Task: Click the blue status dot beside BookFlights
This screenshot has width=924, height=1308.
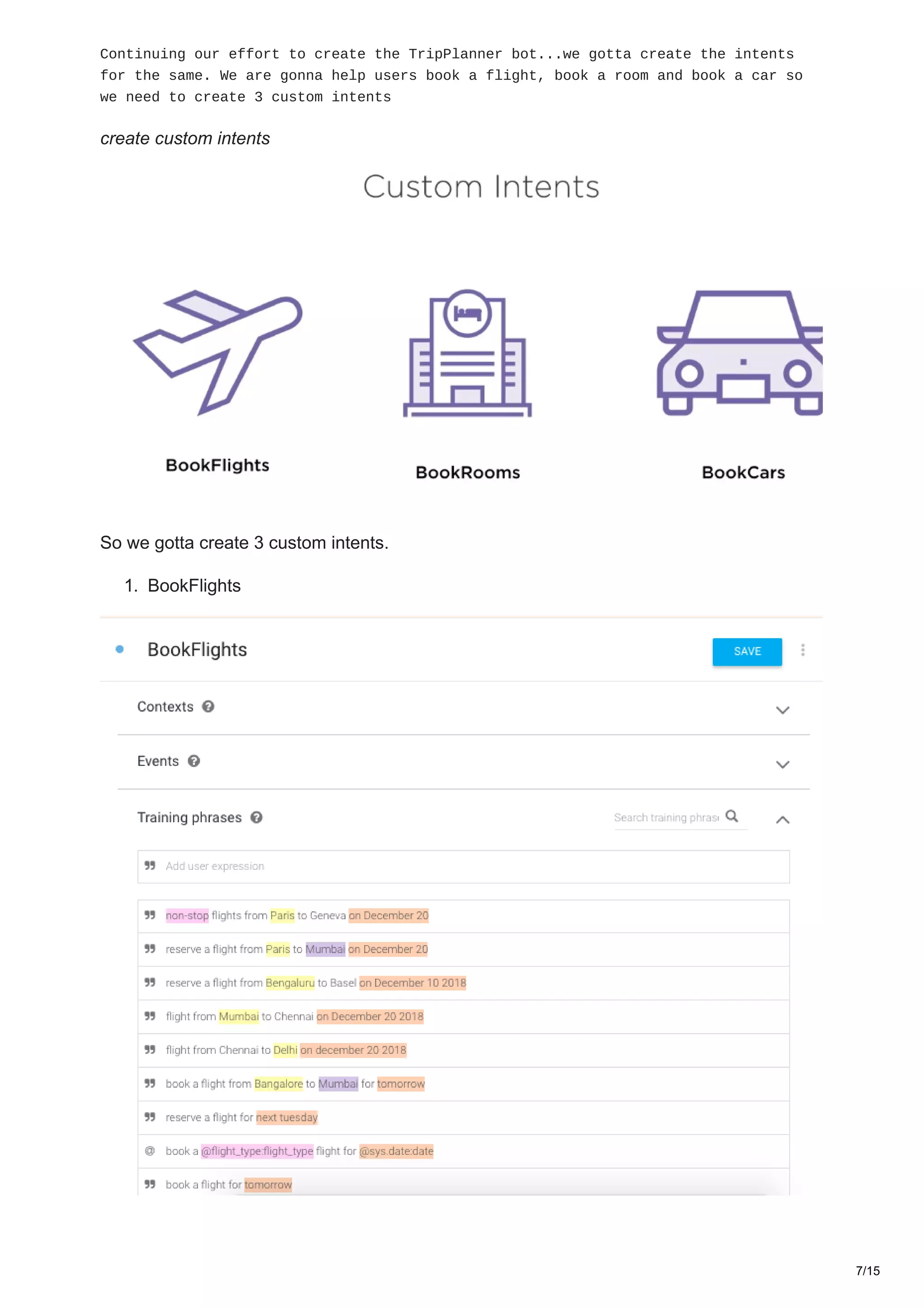Action: [x=120, y=649]
